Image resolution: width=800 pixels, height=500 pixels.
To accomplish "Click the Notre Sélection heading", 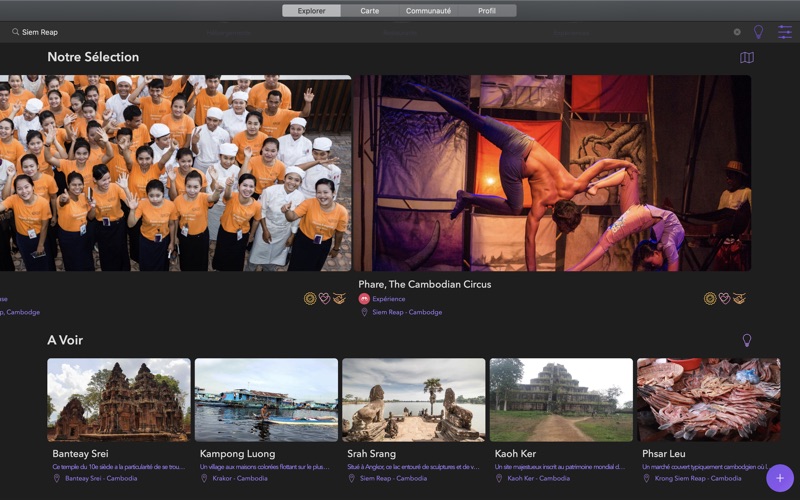I will pos(93,57).
